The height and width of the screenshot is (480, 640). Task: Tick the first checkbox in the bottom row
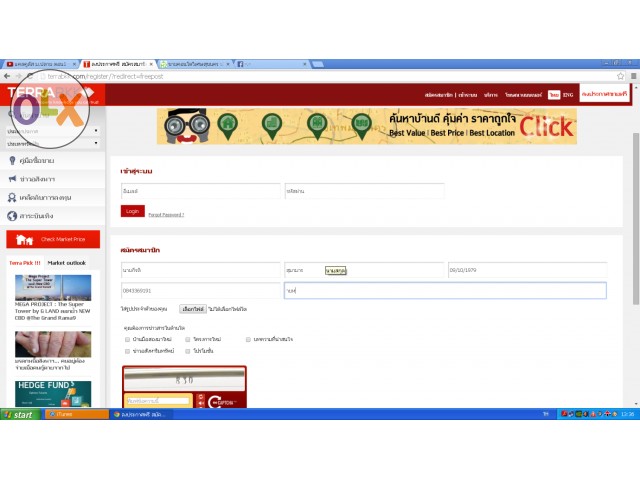pos(126,351)
